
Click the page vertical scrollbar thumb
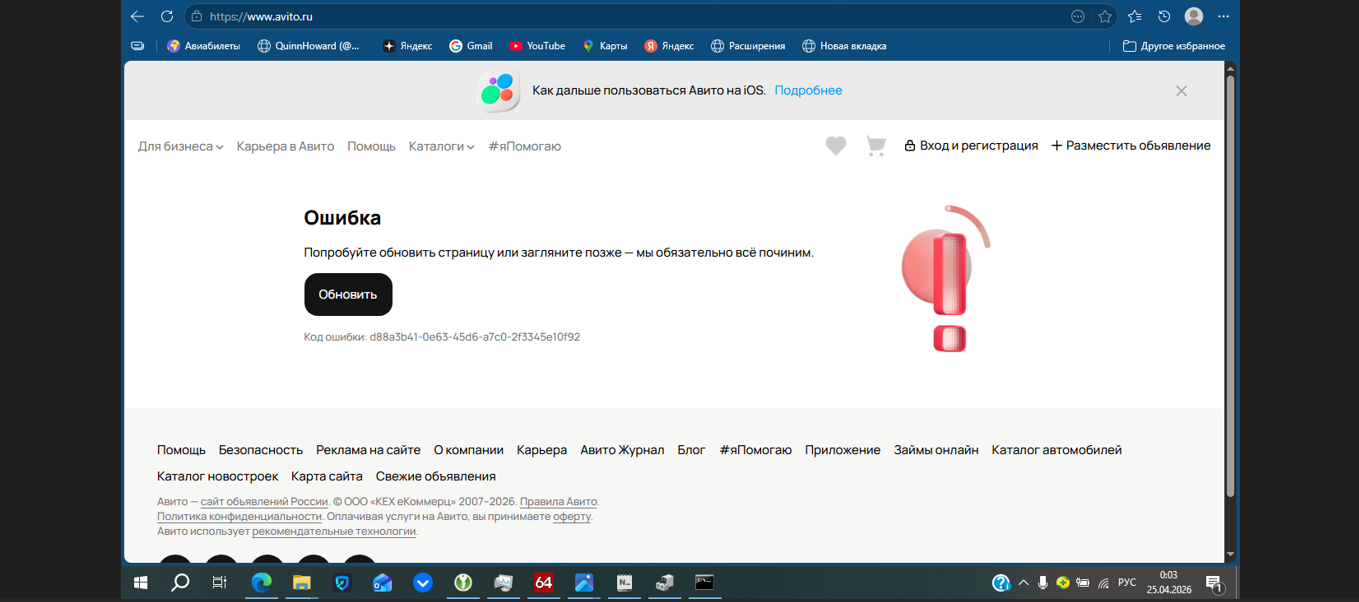tap(1230, 284)
